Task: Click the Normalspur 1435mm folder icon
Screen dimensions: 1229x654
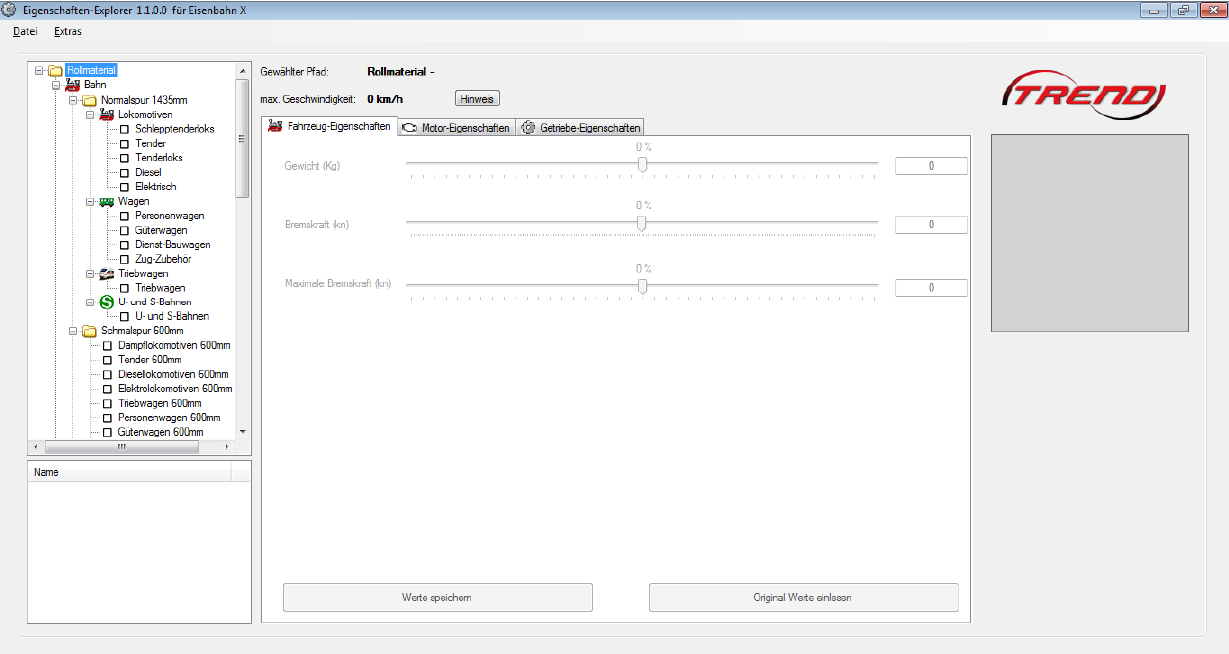Action: (90, 100)
